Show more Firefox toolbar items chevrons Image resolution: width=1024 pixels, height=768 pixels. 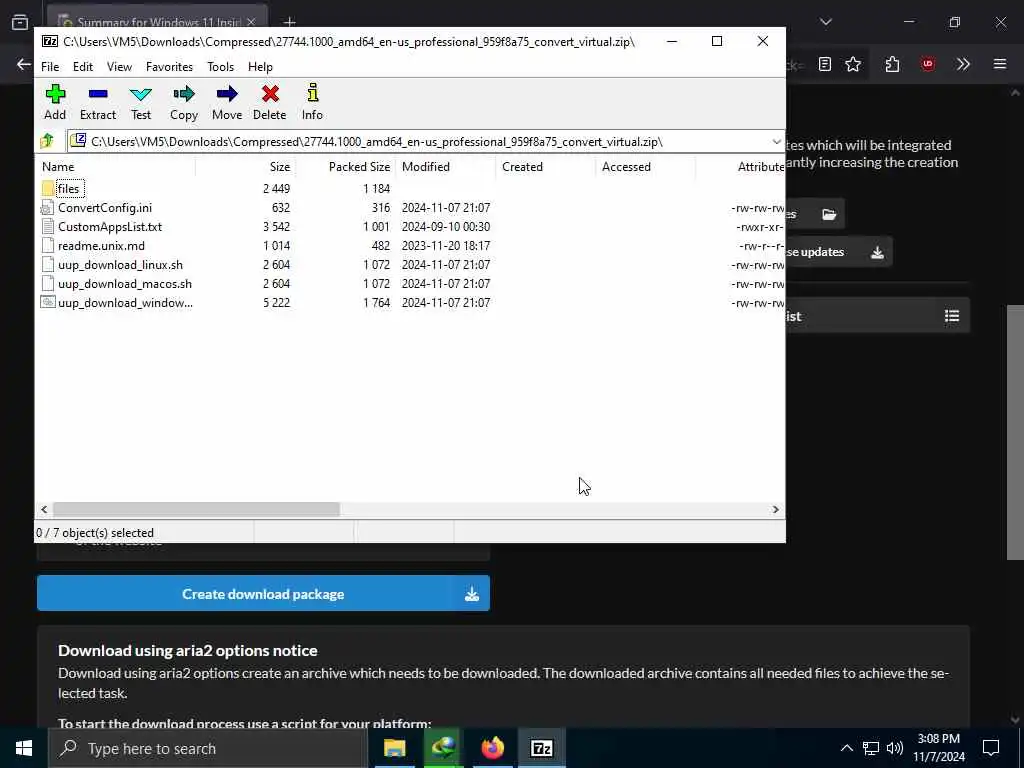[x=963, y=64]
